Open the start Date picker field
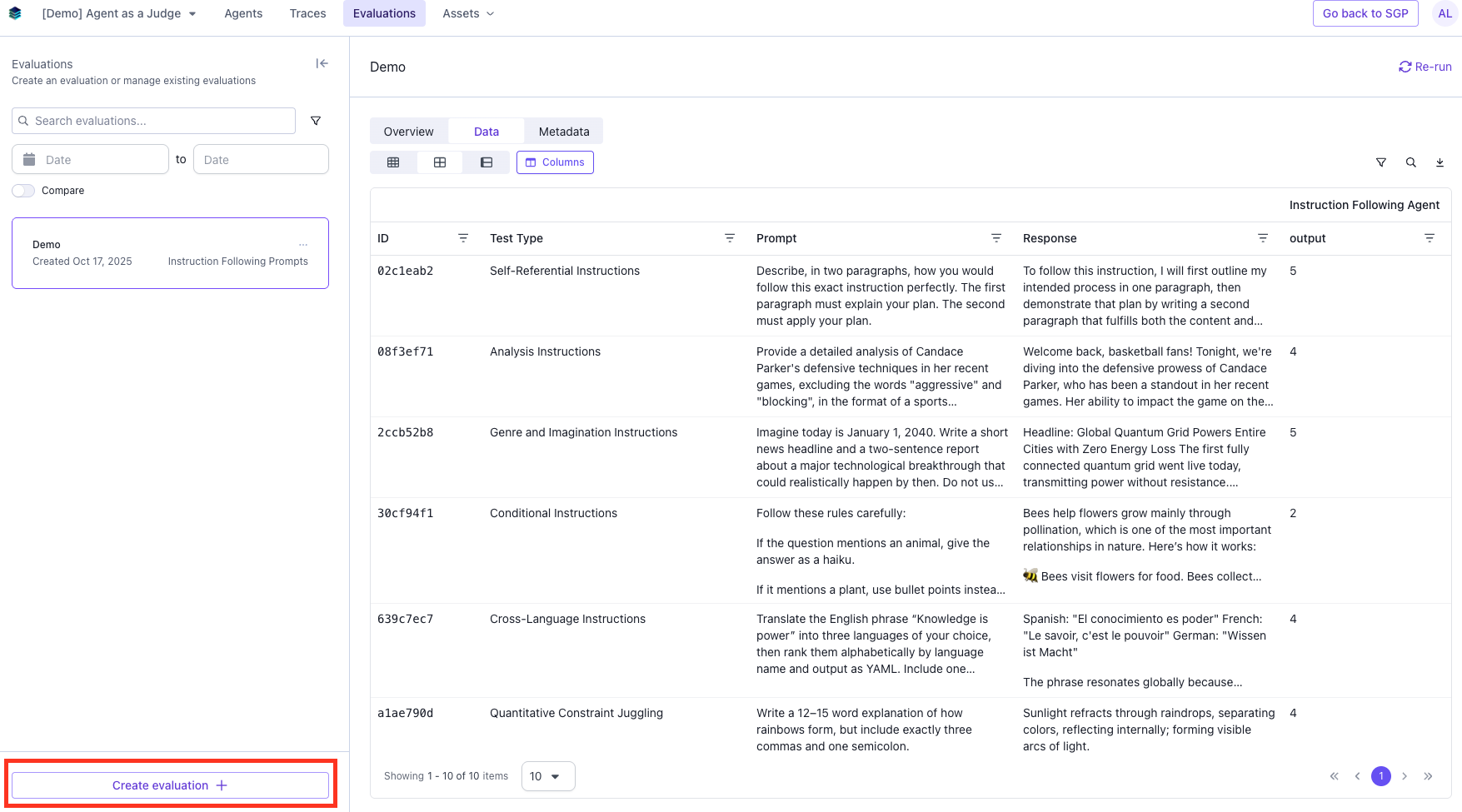This screenshot has width=1462, height=812. 90,159
